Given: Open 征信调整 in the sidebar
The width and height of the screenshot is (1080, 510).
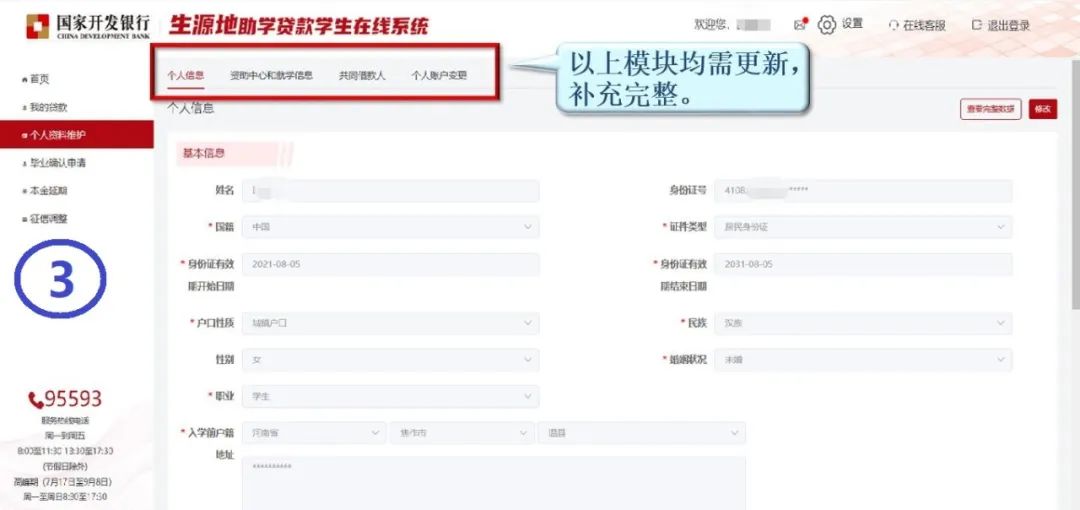Looking at the screenshot, I should click(x=48, y=219).
